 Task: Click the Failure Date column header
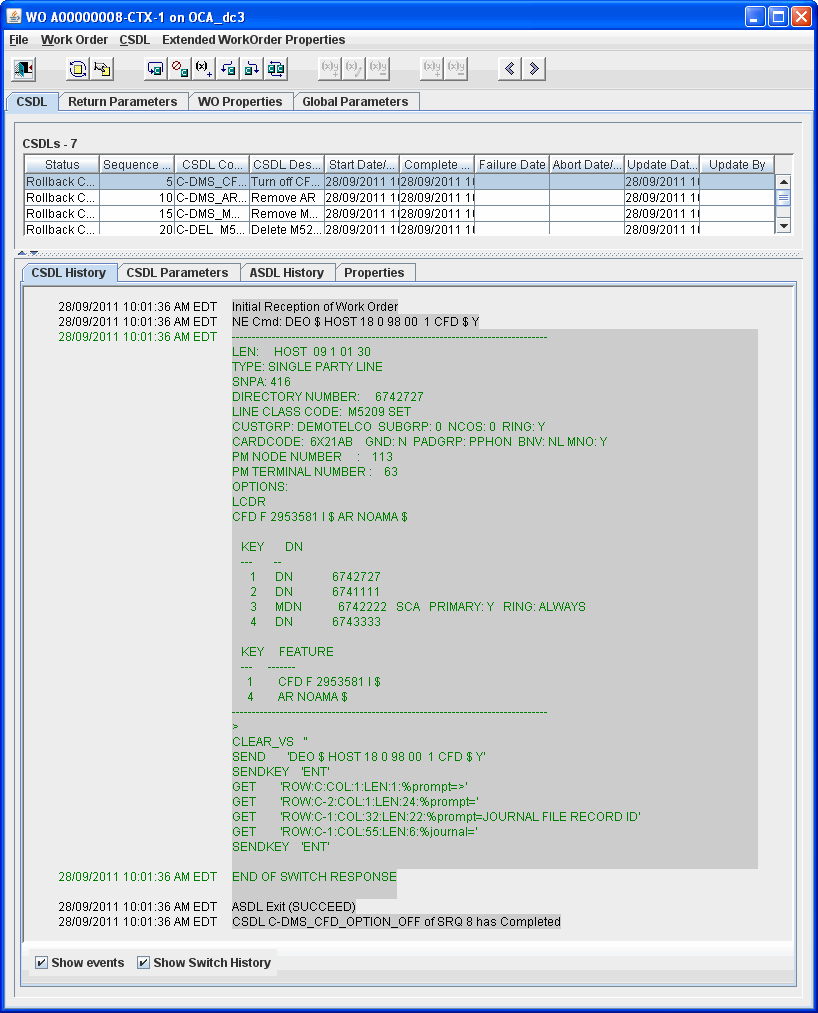click(512, 165)
